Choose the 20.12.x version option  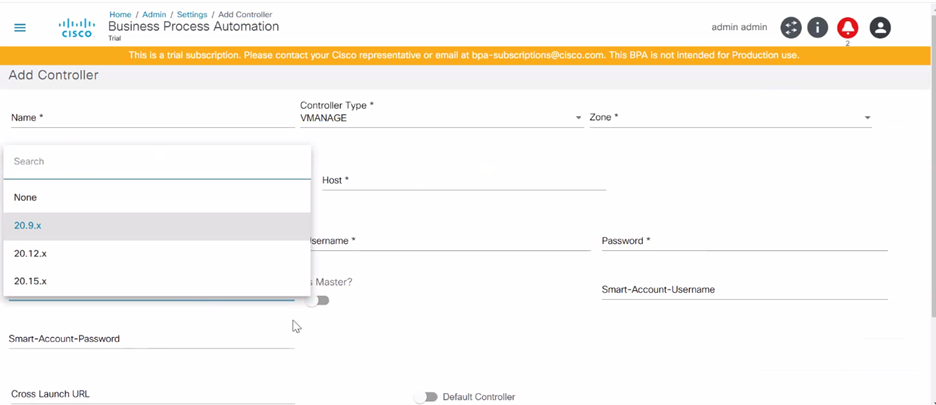[31, 254]
